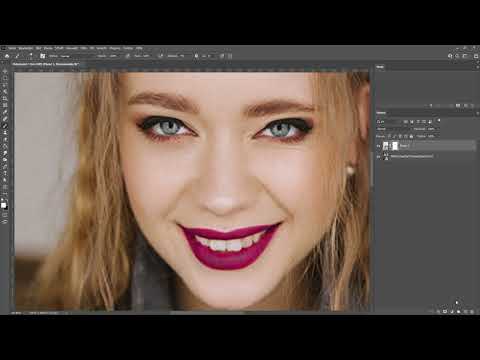
Task: Toggle visibility of the bottom layer
Action: tap(379, 156)
